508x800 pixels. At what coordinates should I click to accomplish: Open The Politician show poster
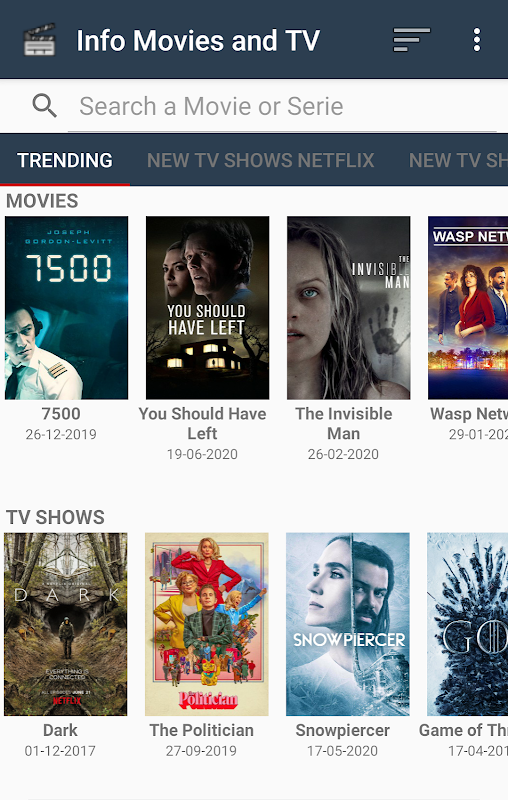coord(207,624)
